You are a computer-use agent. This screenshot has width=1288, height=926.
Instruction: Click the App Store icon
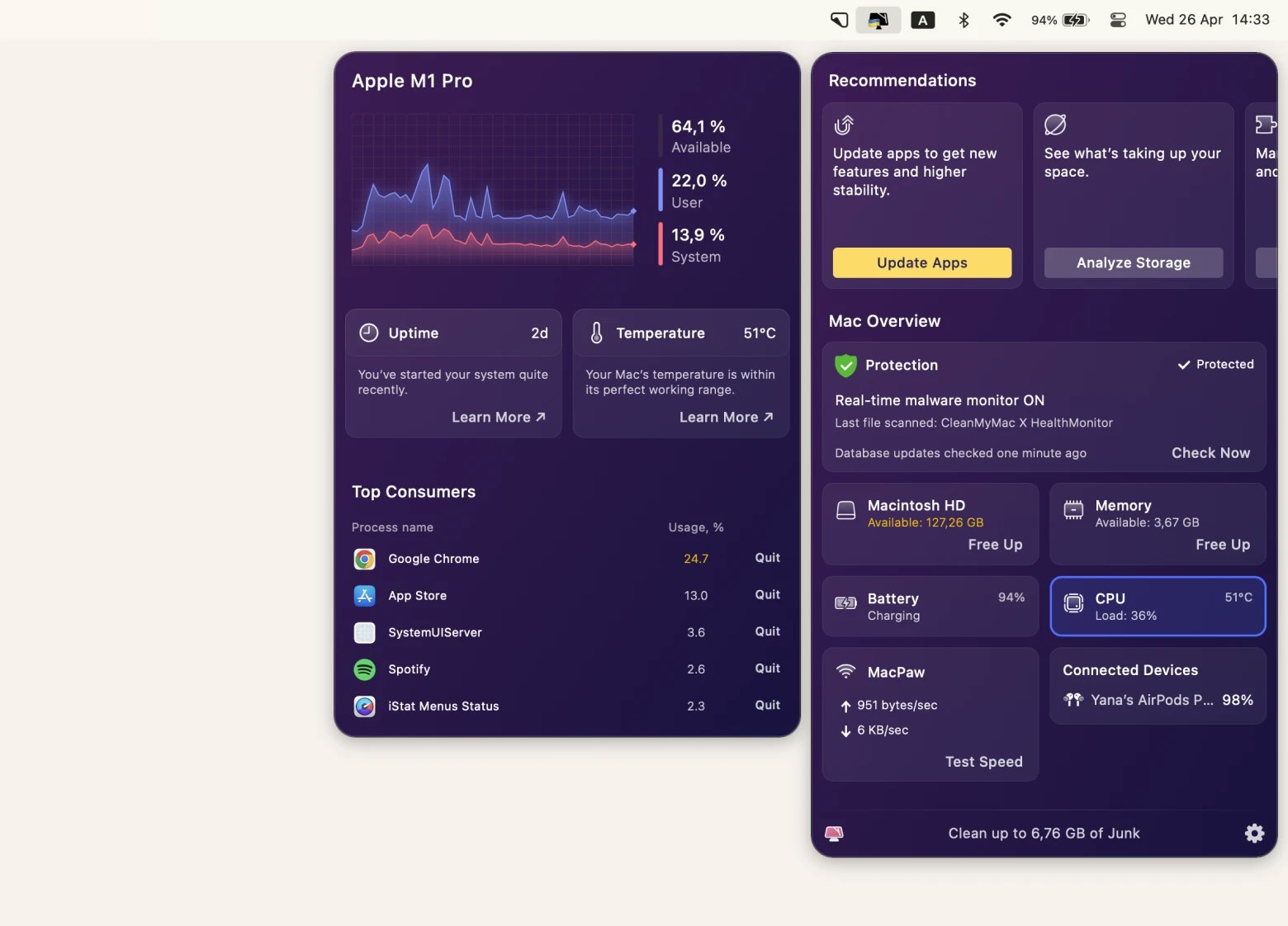point(364,595)
